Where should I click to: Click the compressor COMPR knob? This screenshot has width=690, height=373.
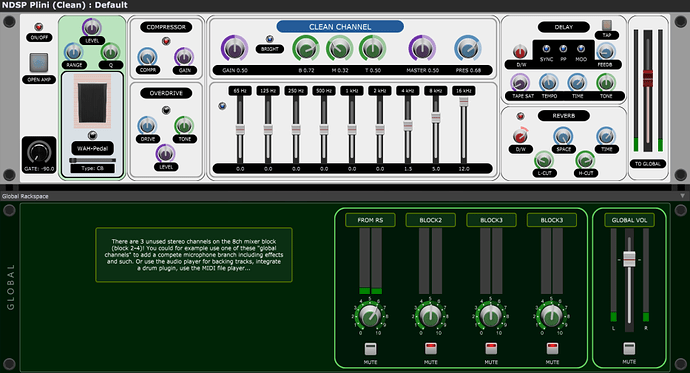147,57
